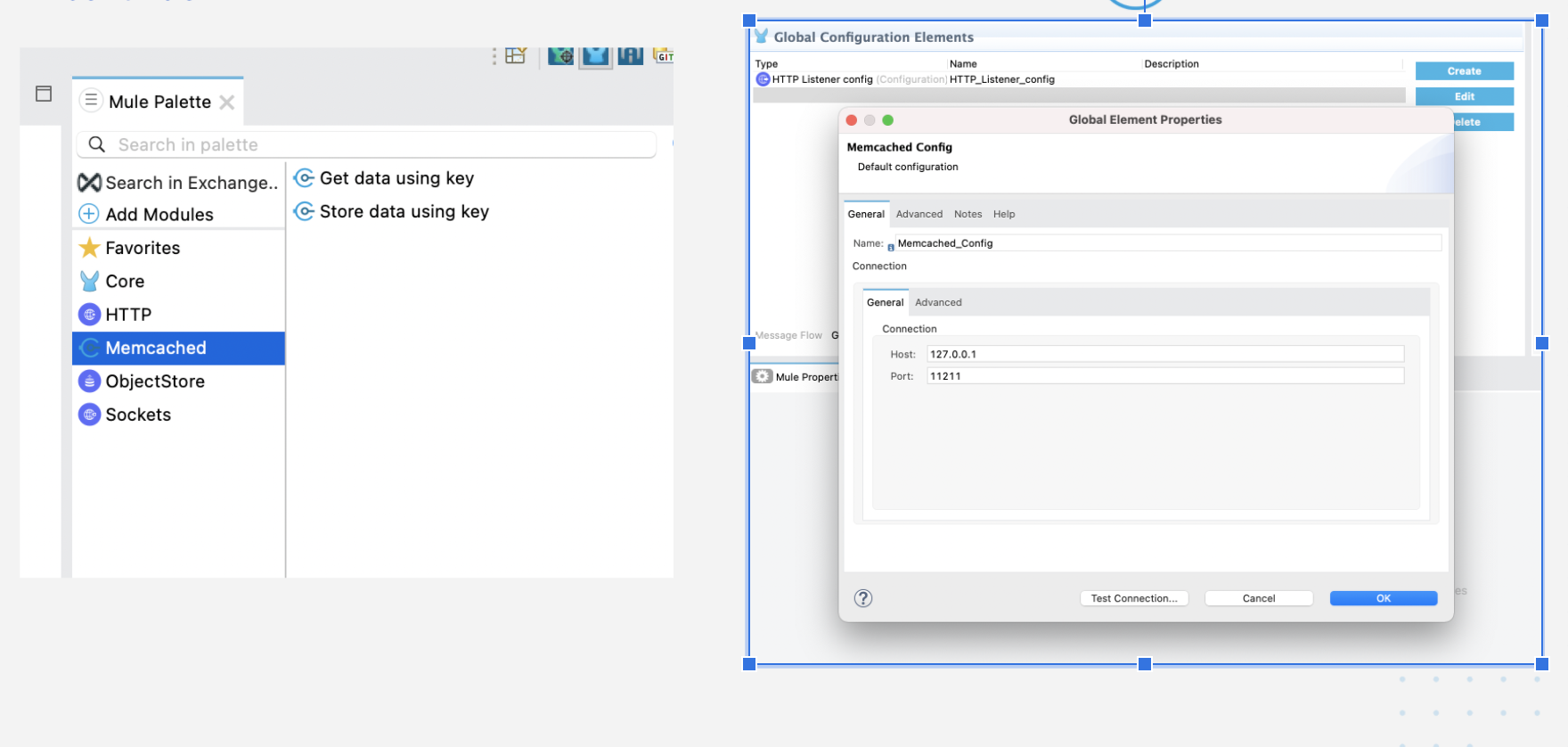This screenshot has height=747, width=1568.
Task: Switch to the dialog's top Advanced tab
Action: (919, 214)
